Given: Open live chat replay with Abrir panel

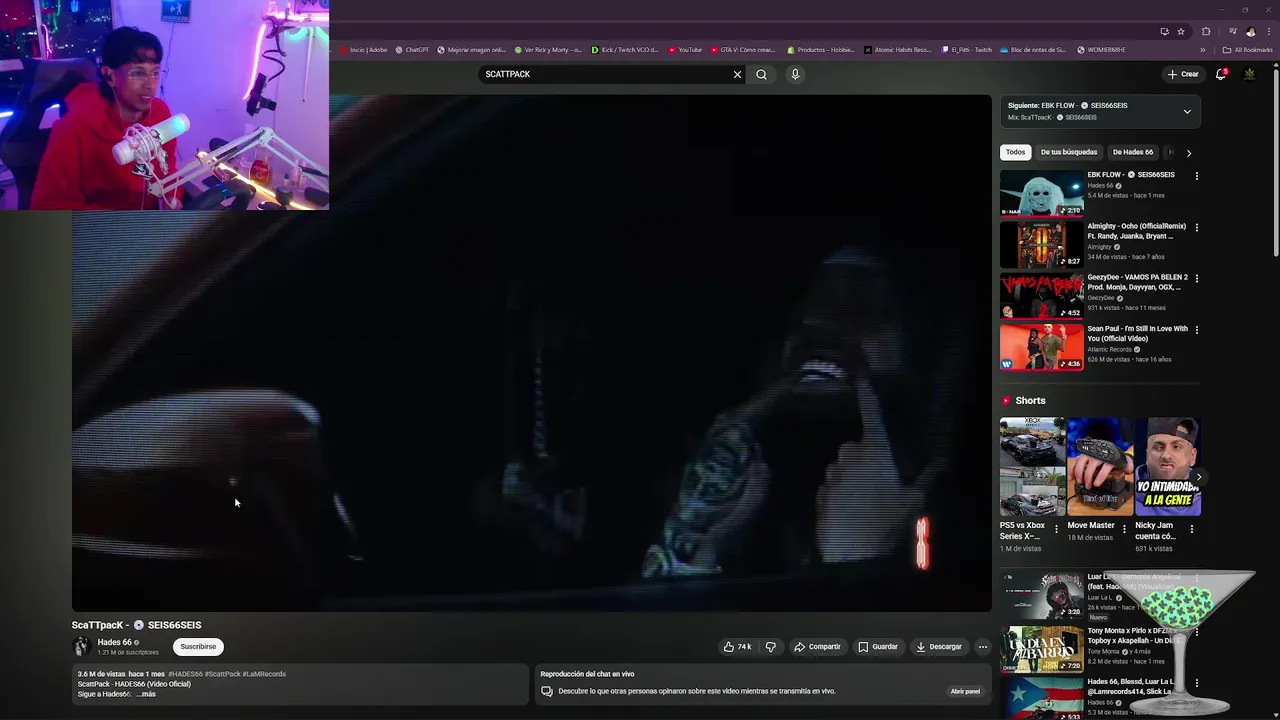Looking at the screenshot, I should click(x=965, y=691).
